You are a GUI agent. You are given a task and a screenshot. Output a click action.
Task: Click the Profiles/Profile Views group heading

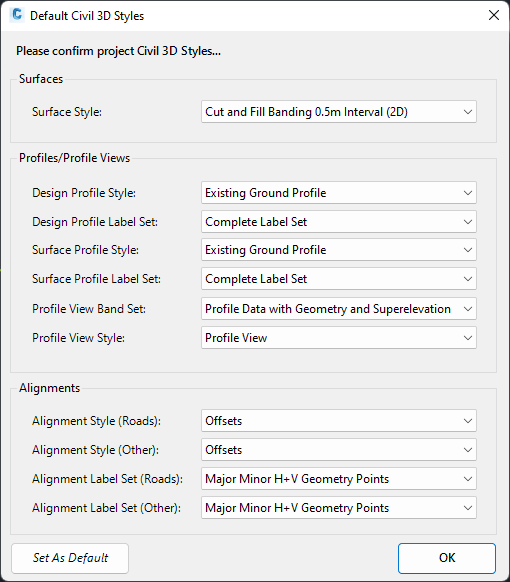coord(74,158)
